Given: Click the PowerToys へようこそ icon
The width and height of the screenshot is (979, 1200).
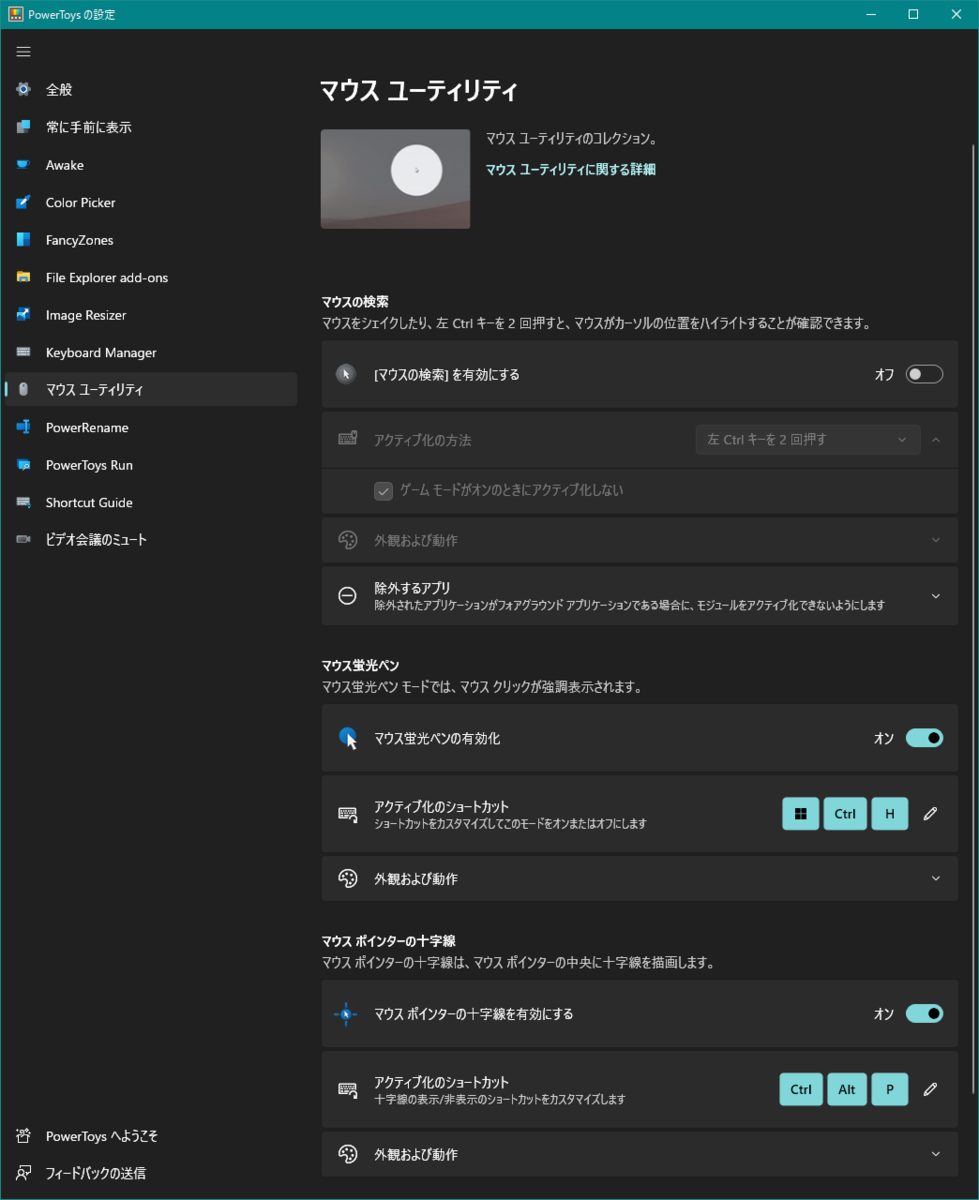Looking at the screenshot, I should (x=24, y=1136).
